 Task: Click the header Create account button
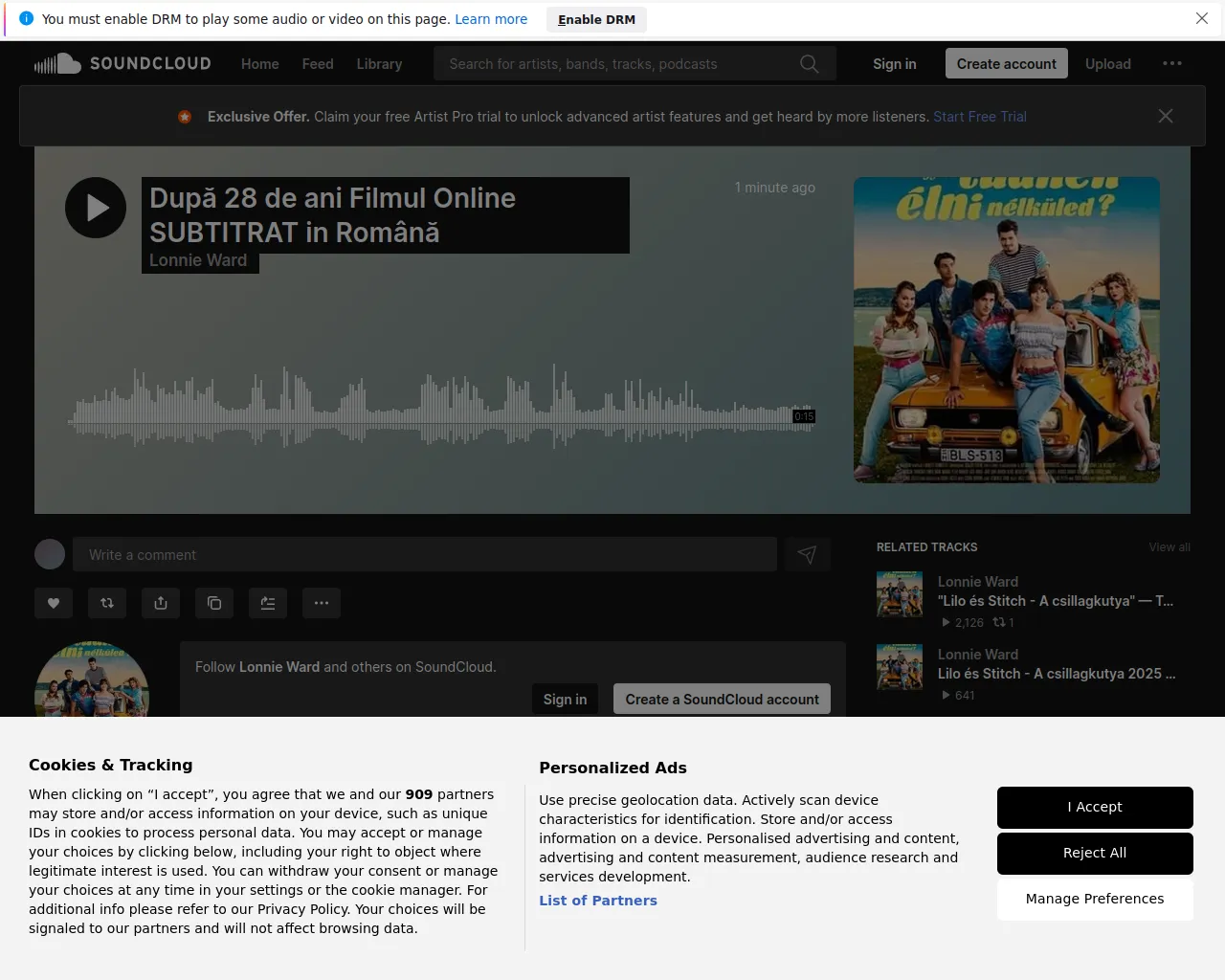tap(1007, 64)
